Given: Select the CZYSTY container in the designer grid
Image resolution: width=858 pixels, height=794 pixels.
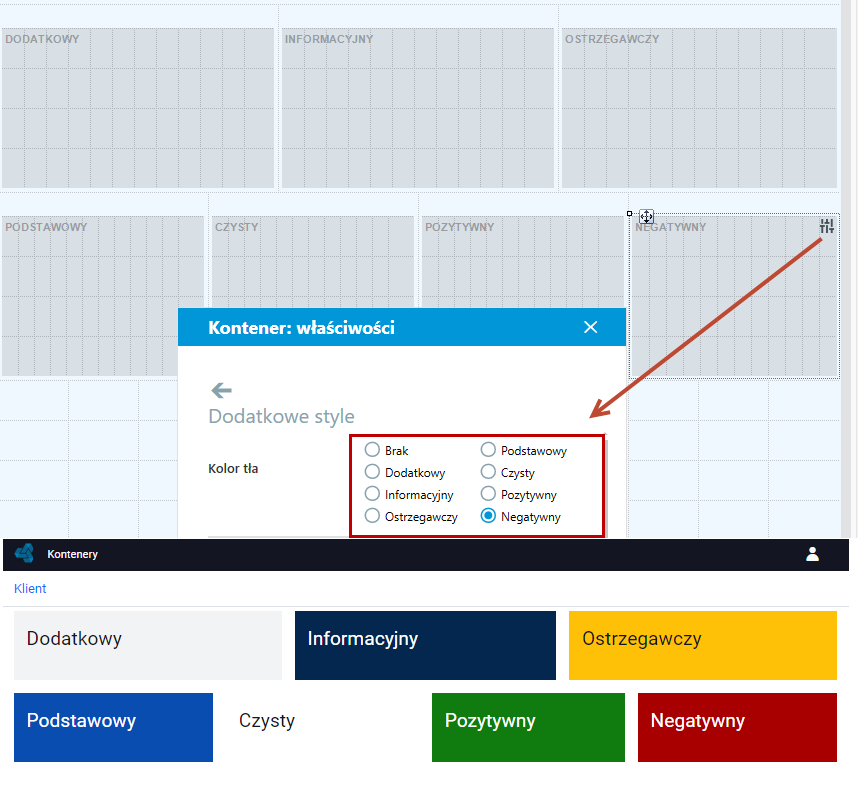Looking at the screenshot, I should (x=312, y=262).
